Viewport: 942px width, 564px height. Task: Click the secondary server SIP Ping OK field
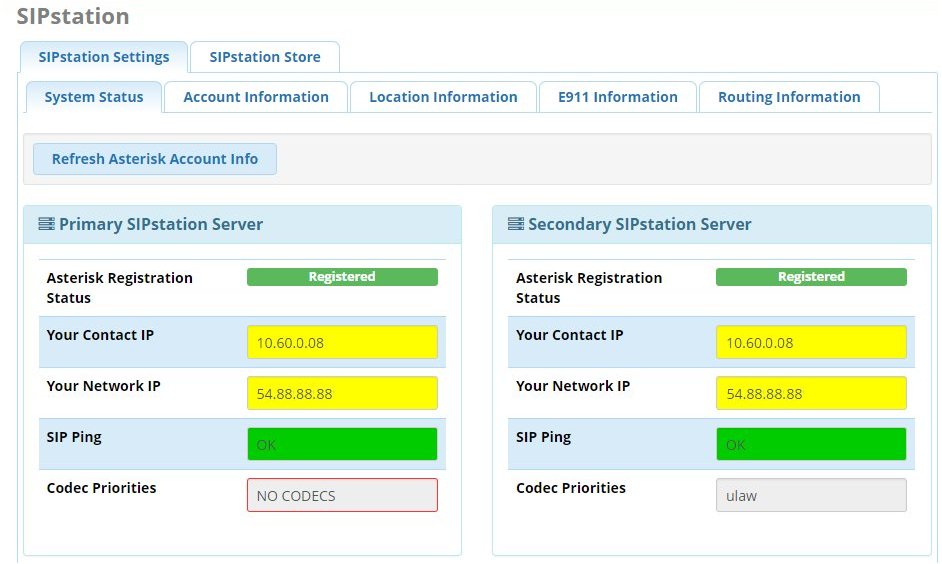tap(811, 444)
